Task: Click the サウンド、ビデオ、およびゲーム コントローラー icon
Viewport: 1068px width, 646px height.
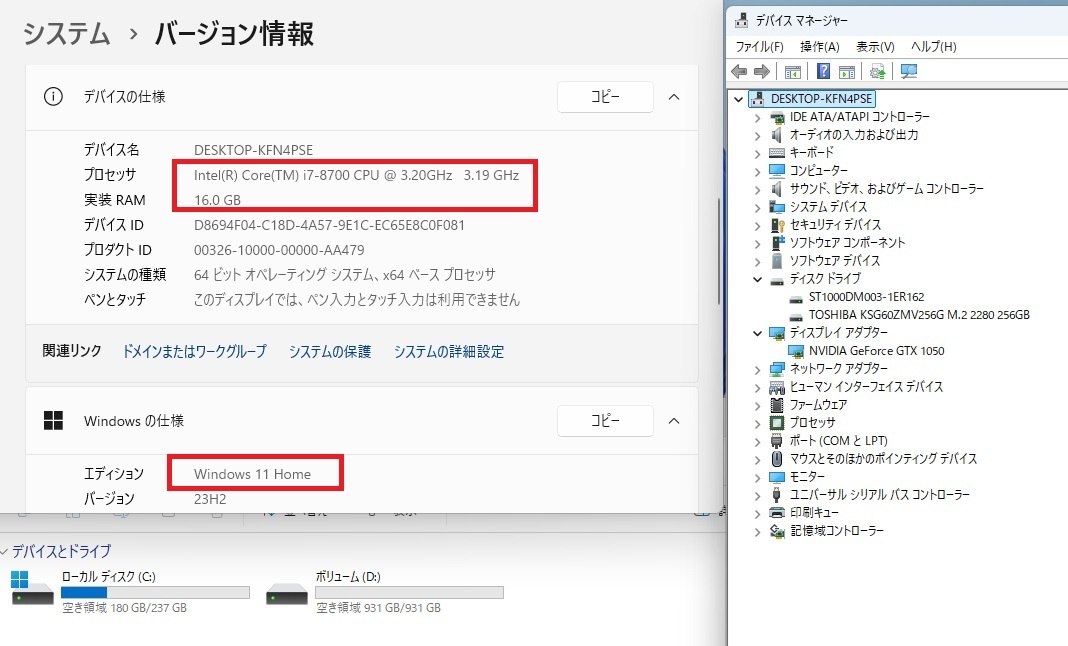Action: 776,189
